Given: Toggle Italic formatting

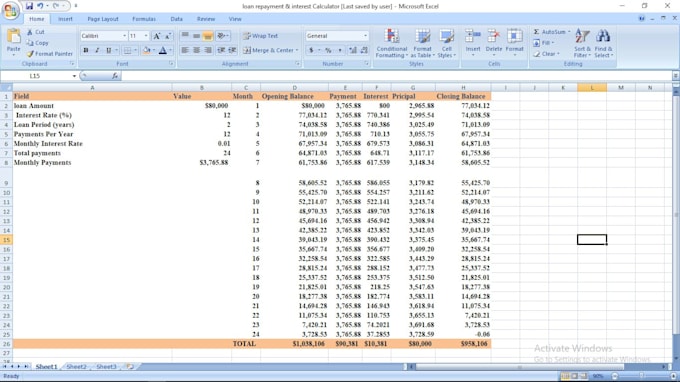Looking at the screenshot, I should tap(97, 50).
